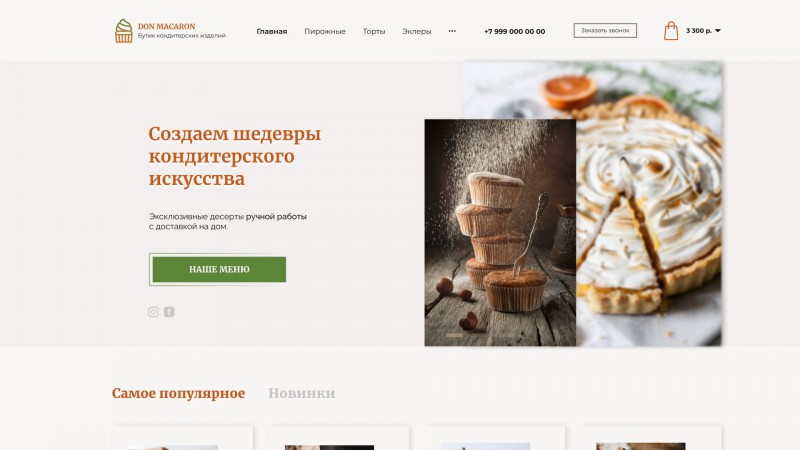Open the shopping bag cart icon

pyautogui.click(x=671, y=31)
